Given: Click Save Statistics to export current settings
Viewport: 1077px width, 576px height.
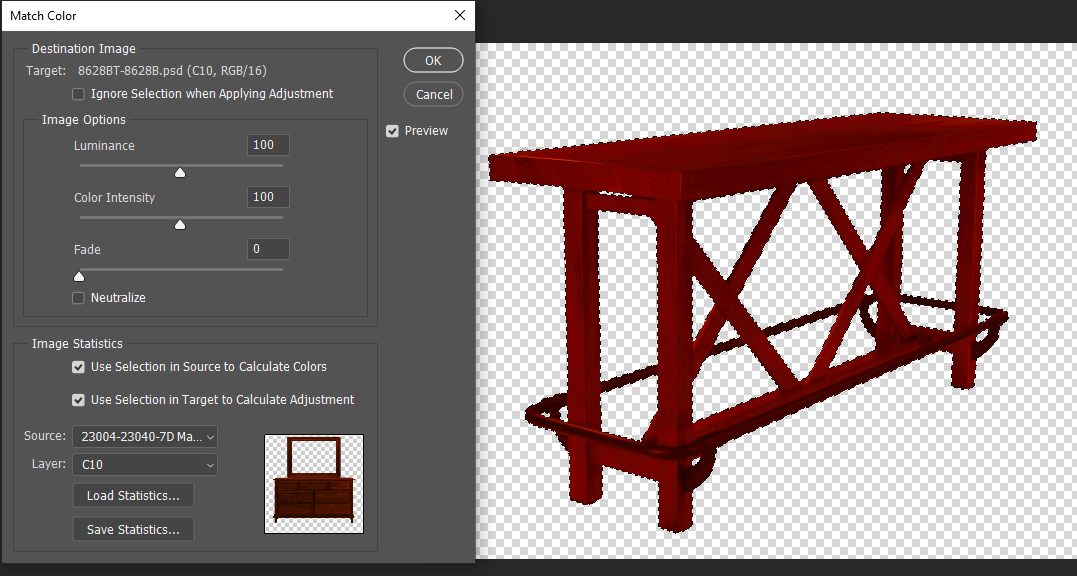Looking at the screenshot, I should (133, 529).
